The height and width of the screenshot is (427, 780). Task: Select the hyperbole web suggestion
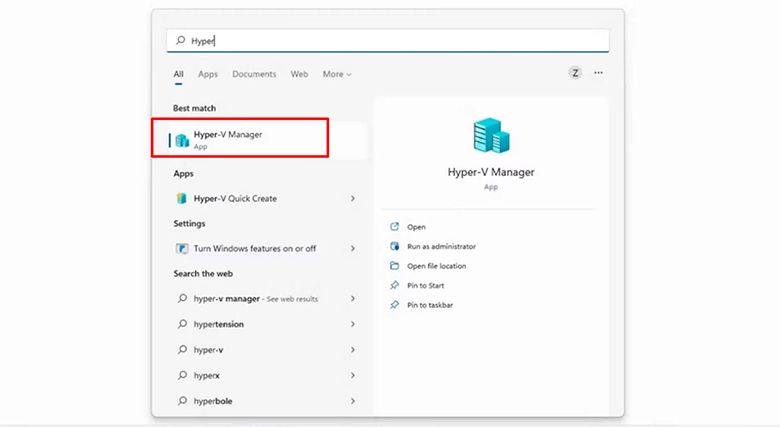(213, 401)
